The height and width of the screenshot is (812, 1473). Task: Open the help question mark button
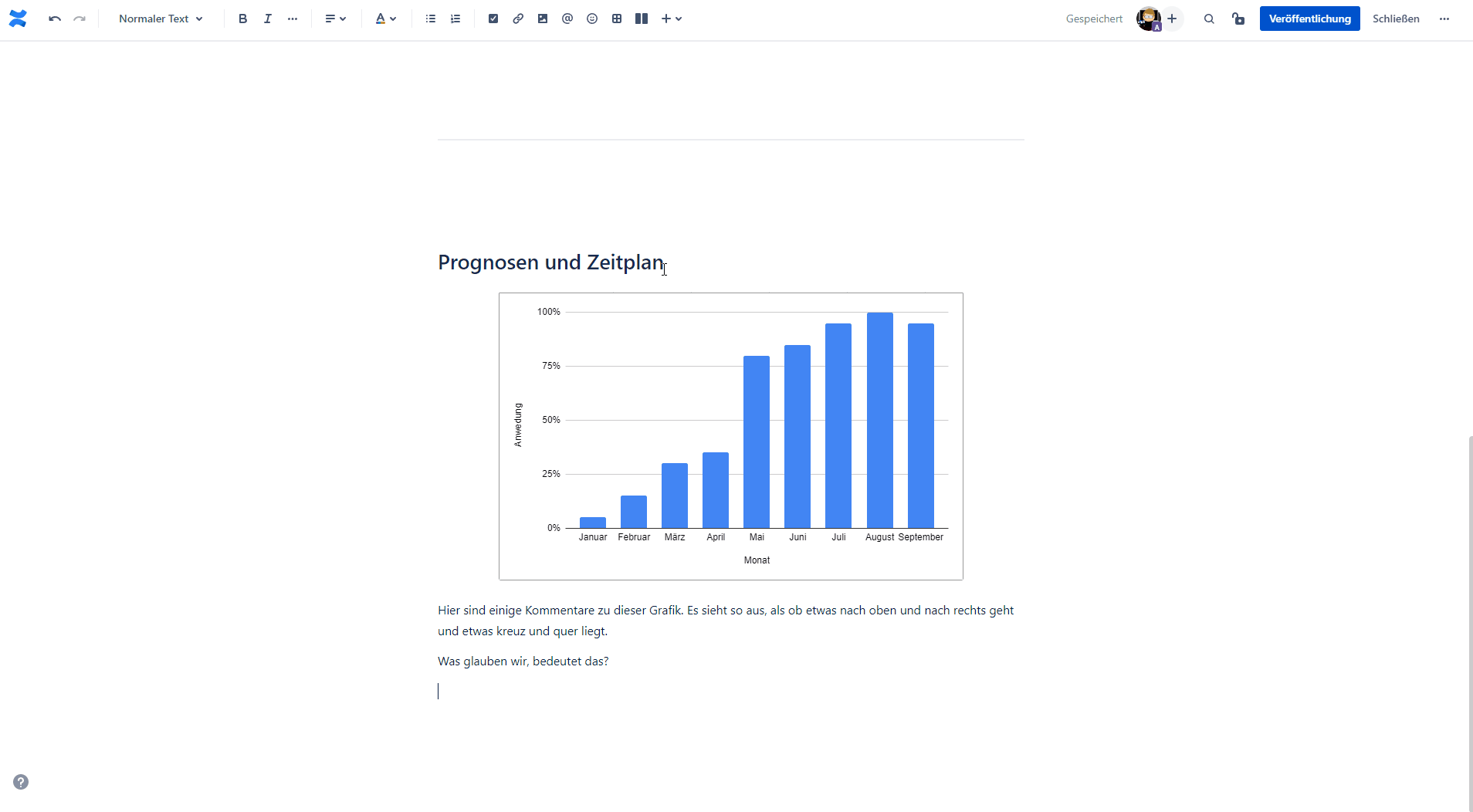pos(21,782)
